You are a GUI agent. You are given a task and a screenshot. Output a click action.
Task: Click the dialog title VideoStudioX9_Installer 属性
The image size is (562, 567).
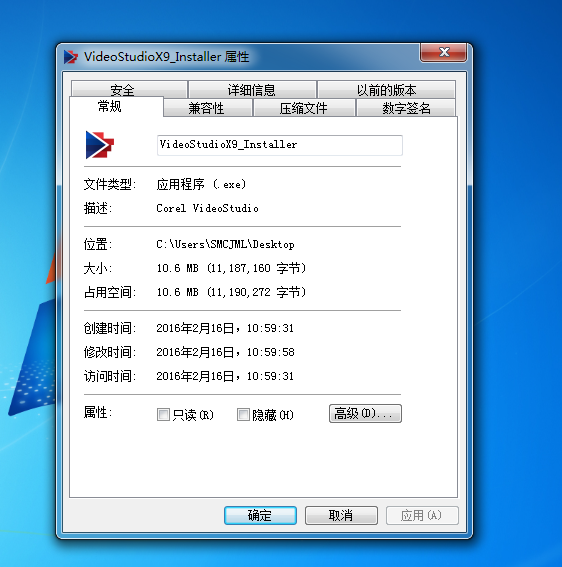(x=166, y=57)
